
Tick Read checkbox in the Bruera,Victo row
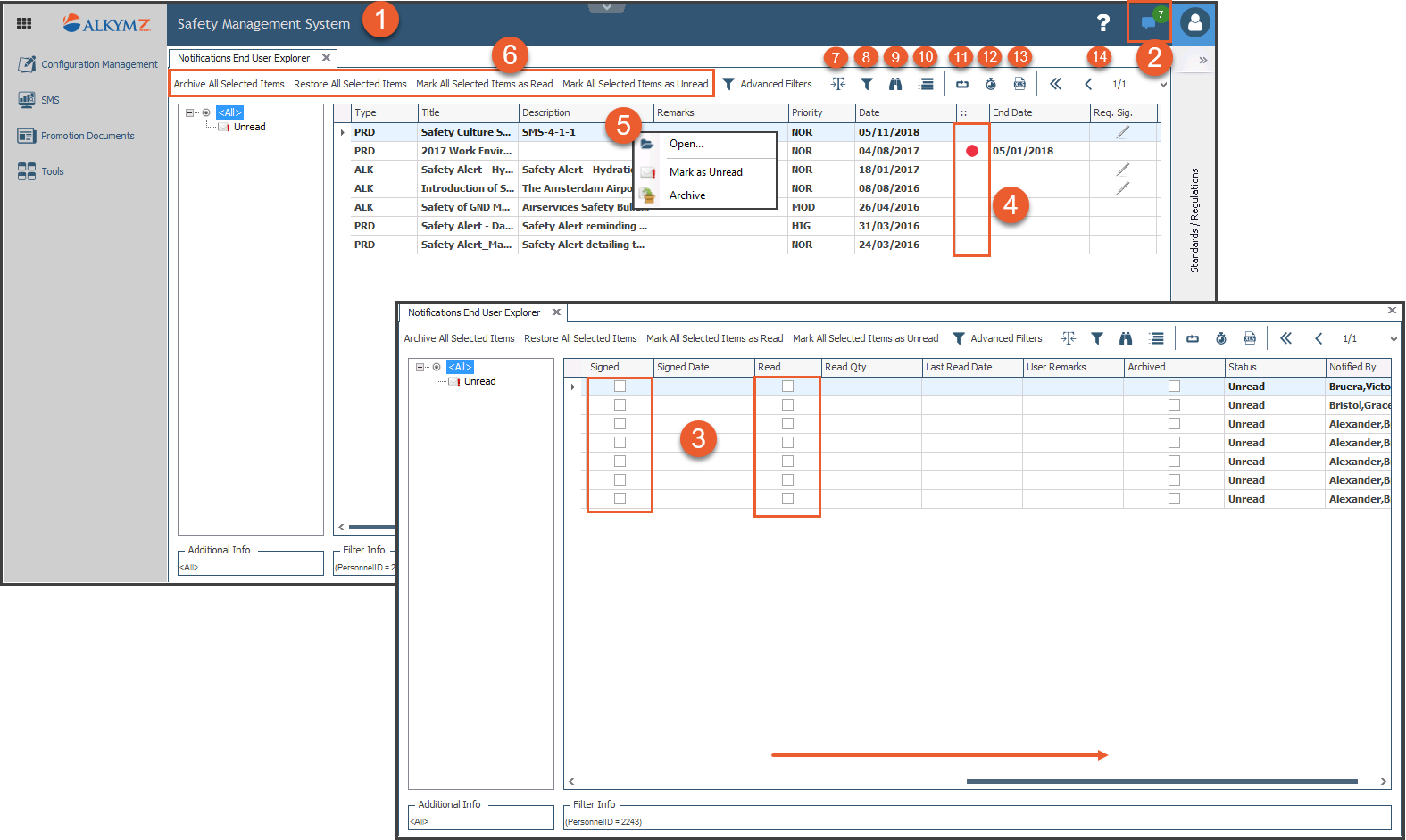(x=787, y=387)
